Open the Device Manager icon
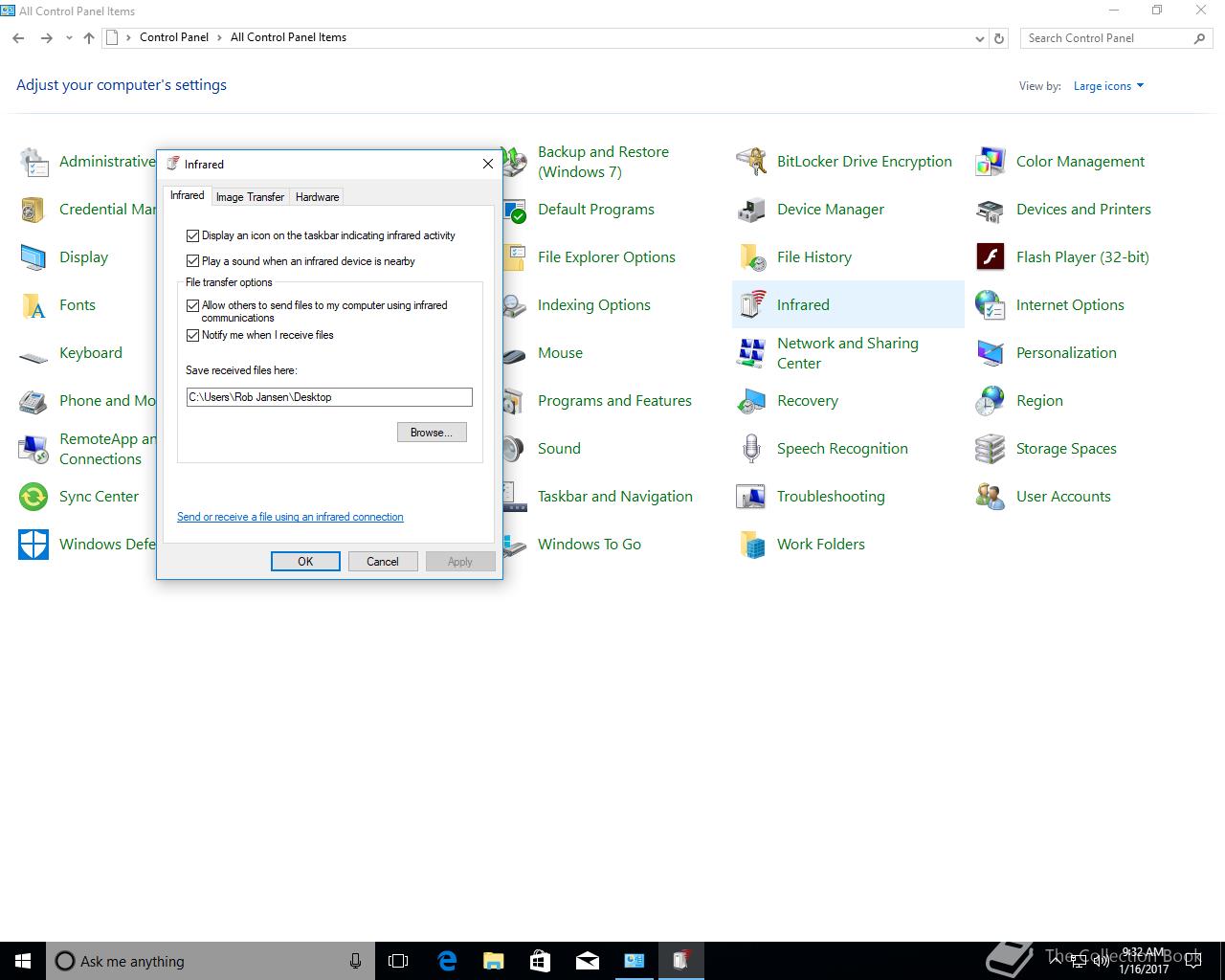This screenshot has width=1225, height=980. pos(752,210)
